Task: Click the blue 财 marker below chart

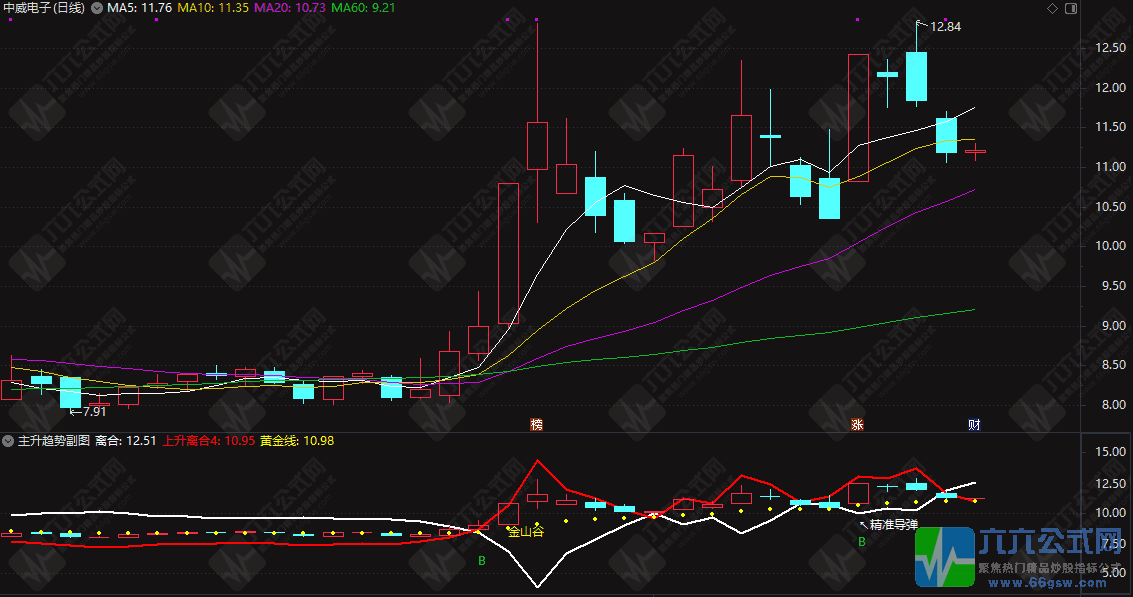Action: point(974,425)
